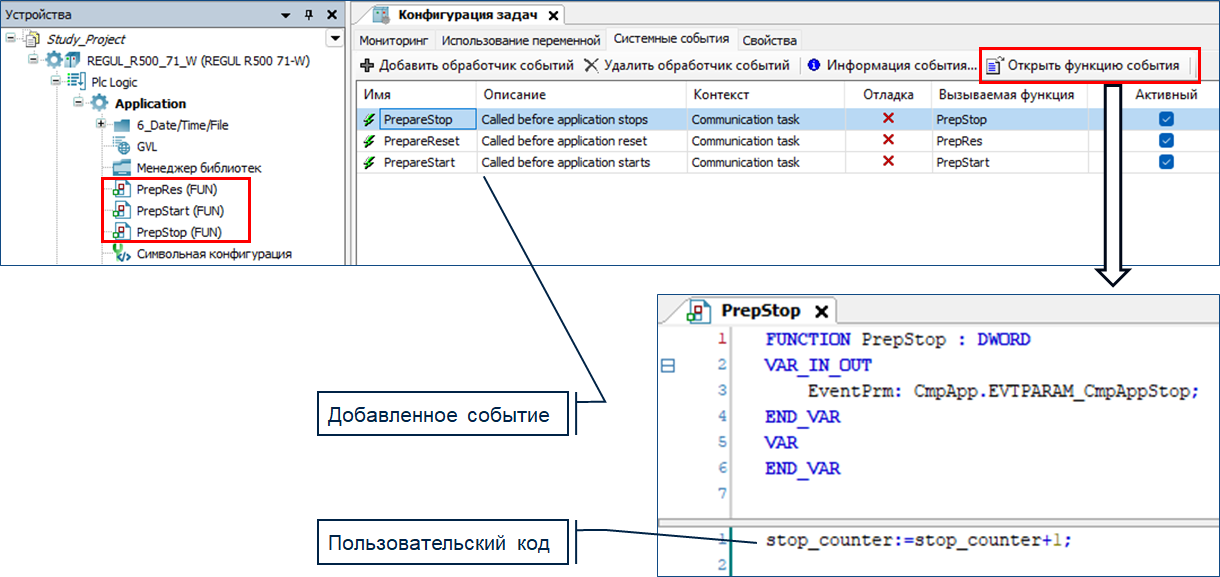This screenshot has height=577, width=1220.
Task: Switch to the Мониторинг tab
Action: [393, 41]
